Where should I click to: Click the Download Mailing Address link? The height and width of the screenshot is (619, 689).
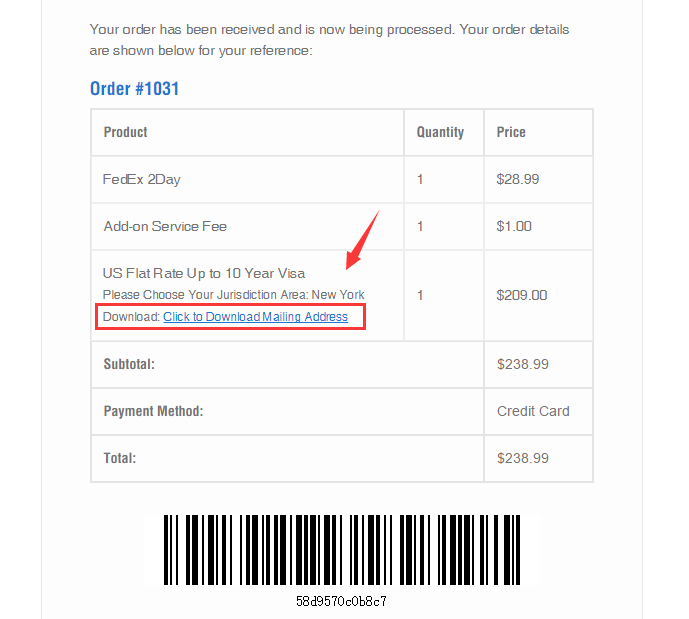point(255,317)
